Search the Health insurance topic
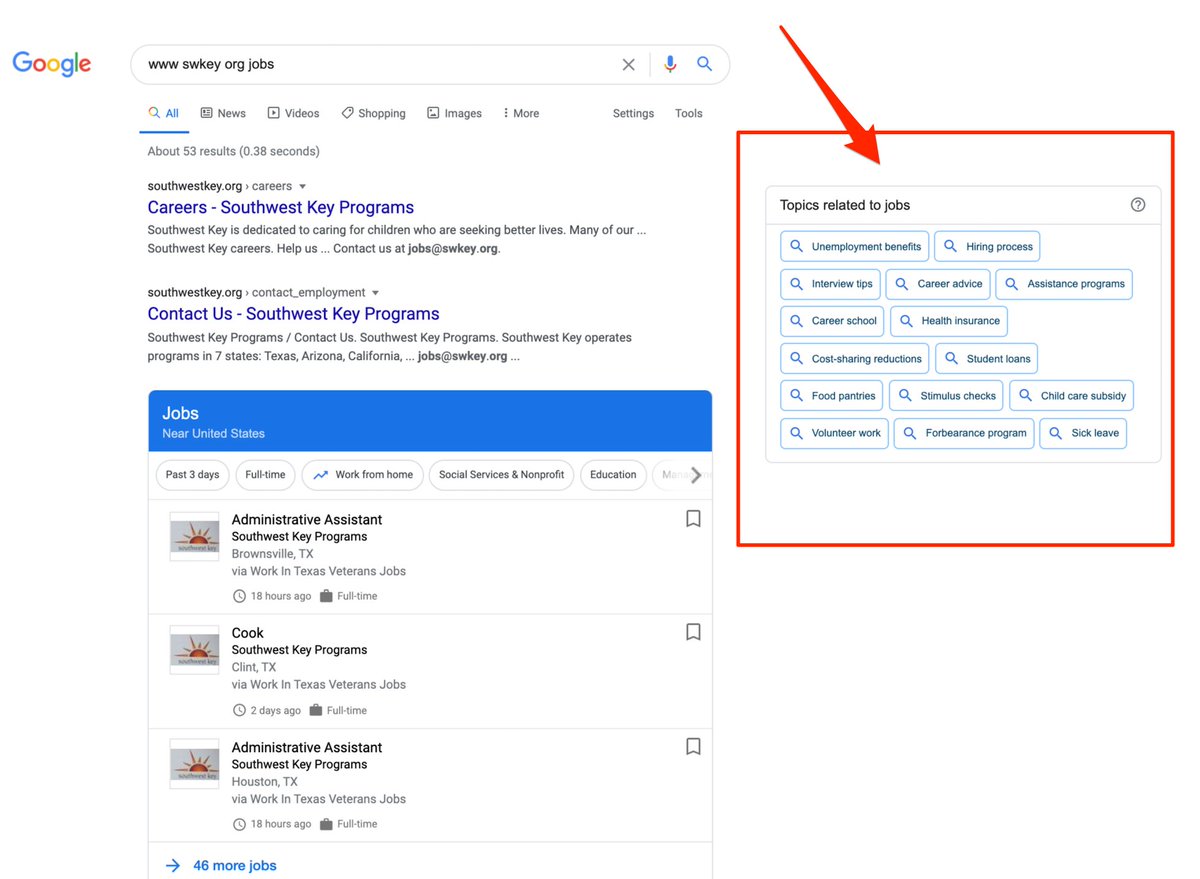The width and height of the screenshot is (1200, 879). [949, 321]
